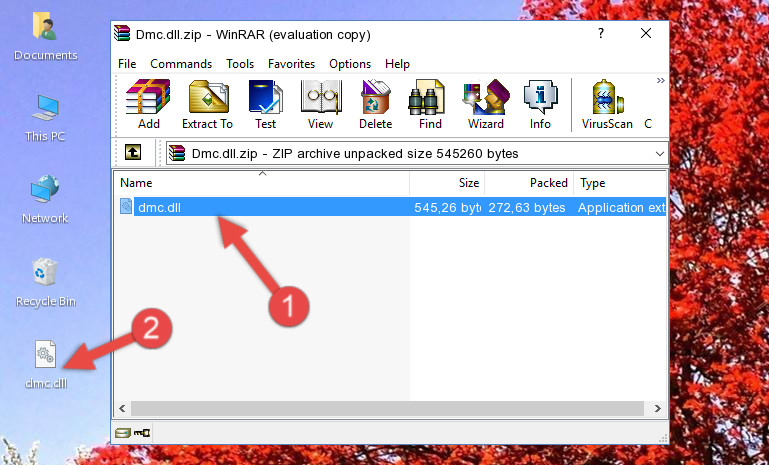
Task: Select the Documents desktop icon
Action: [x=45, y=37]
